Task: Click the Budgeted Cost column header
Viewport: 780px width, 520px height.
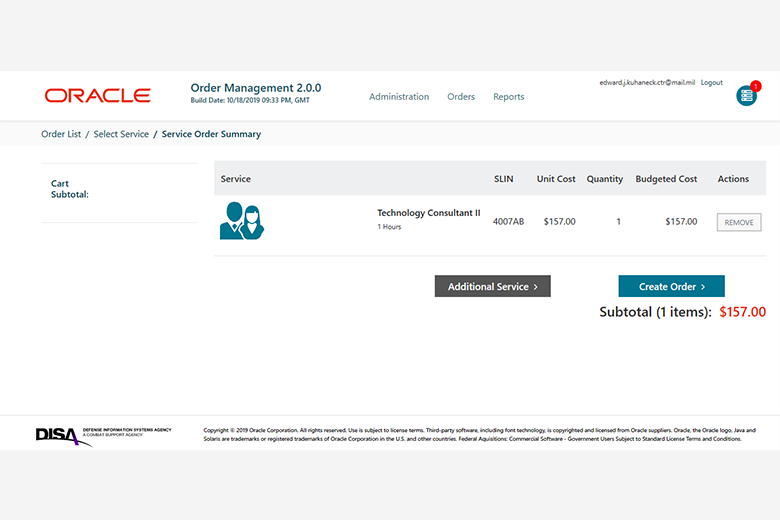Action: [666, 179]
